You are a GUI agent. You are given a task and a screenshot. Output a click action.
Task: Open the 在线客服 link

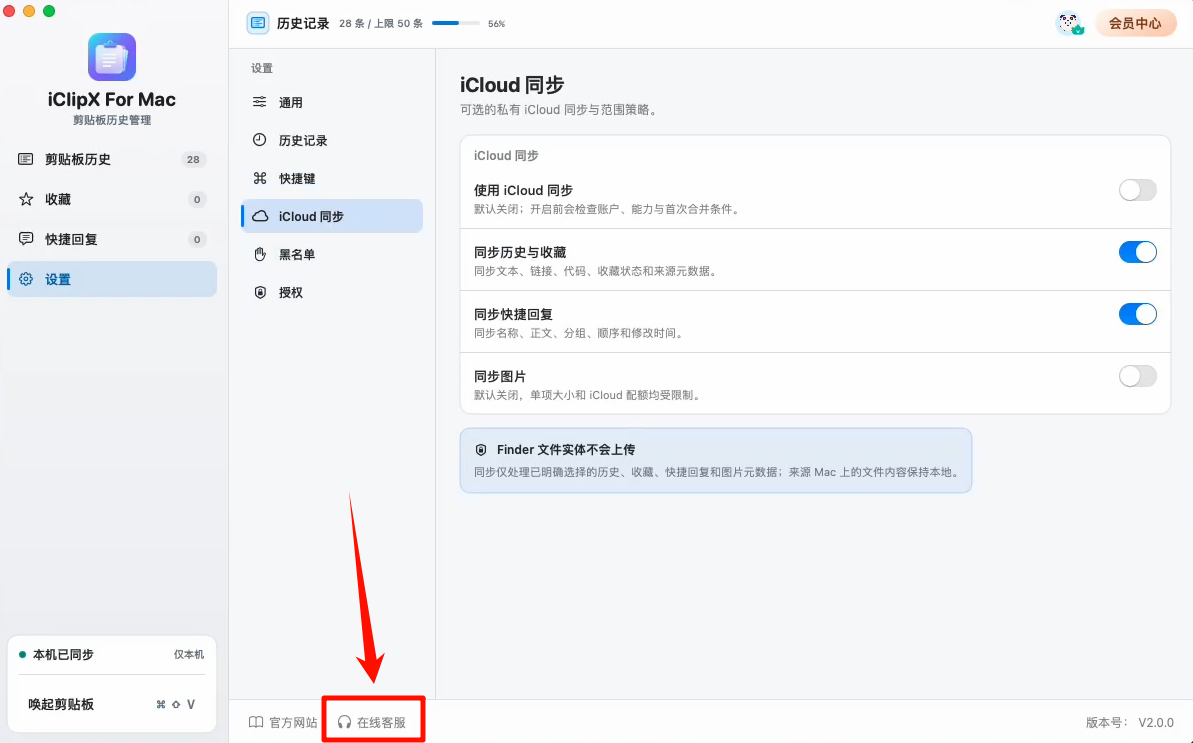coord(372,722)
